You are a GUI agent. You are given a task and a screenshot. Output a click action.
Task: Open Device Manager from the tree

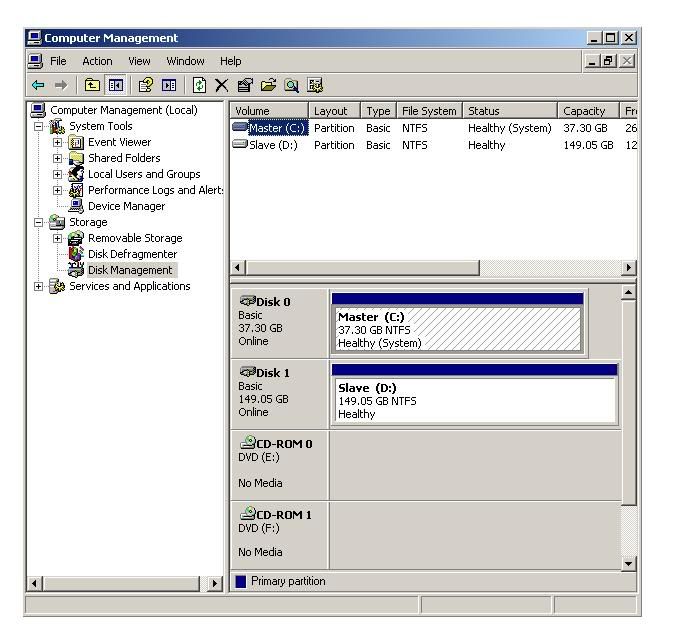[126, 206]
